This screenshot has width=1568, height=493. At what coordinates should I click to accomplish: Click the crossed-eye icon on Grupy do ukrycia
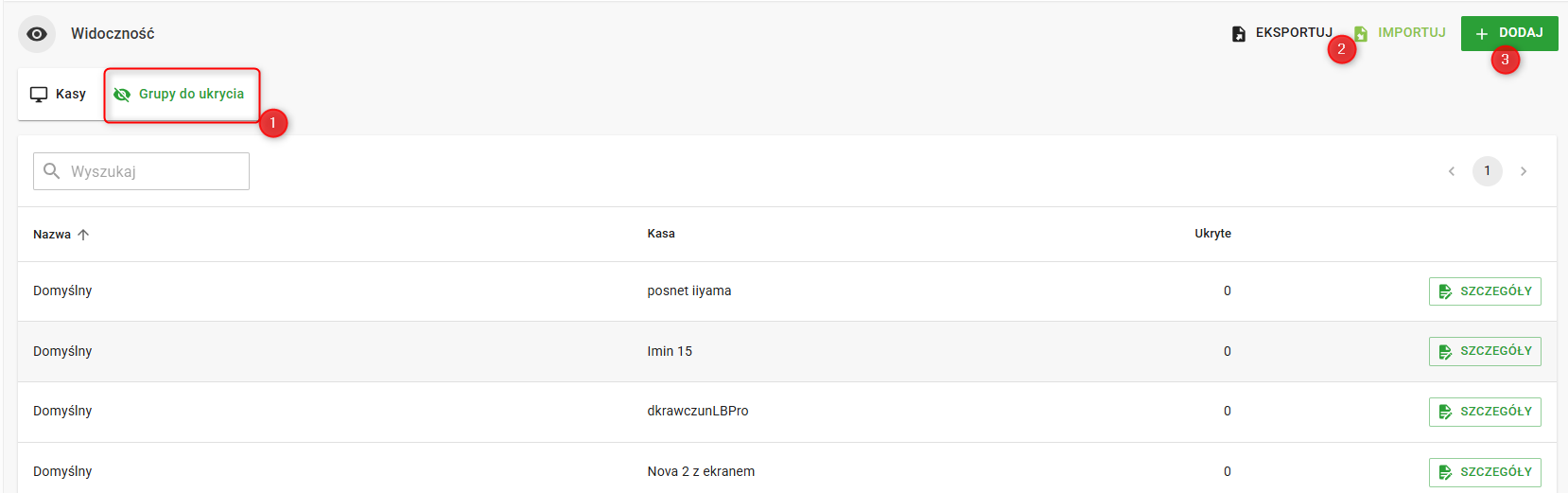click(122, 95)
